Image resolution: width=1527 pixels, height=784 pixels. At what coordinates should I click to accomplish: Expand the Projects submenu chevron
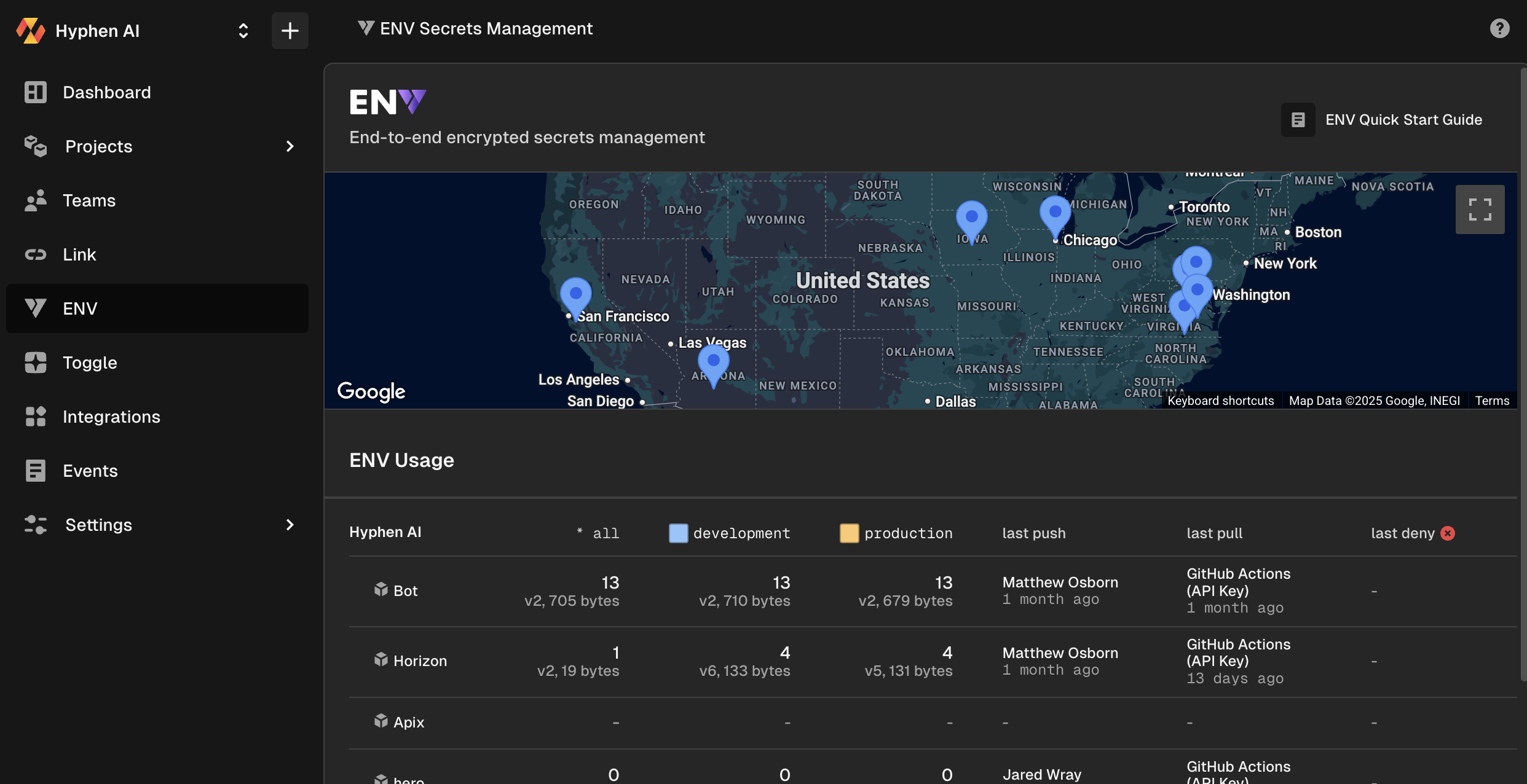[290, 146]
